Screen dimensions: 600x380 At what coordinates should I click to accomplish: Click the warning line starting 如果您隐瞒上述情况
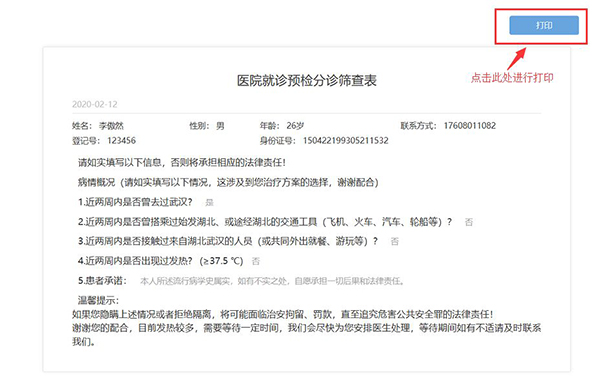tap(283, 315)
